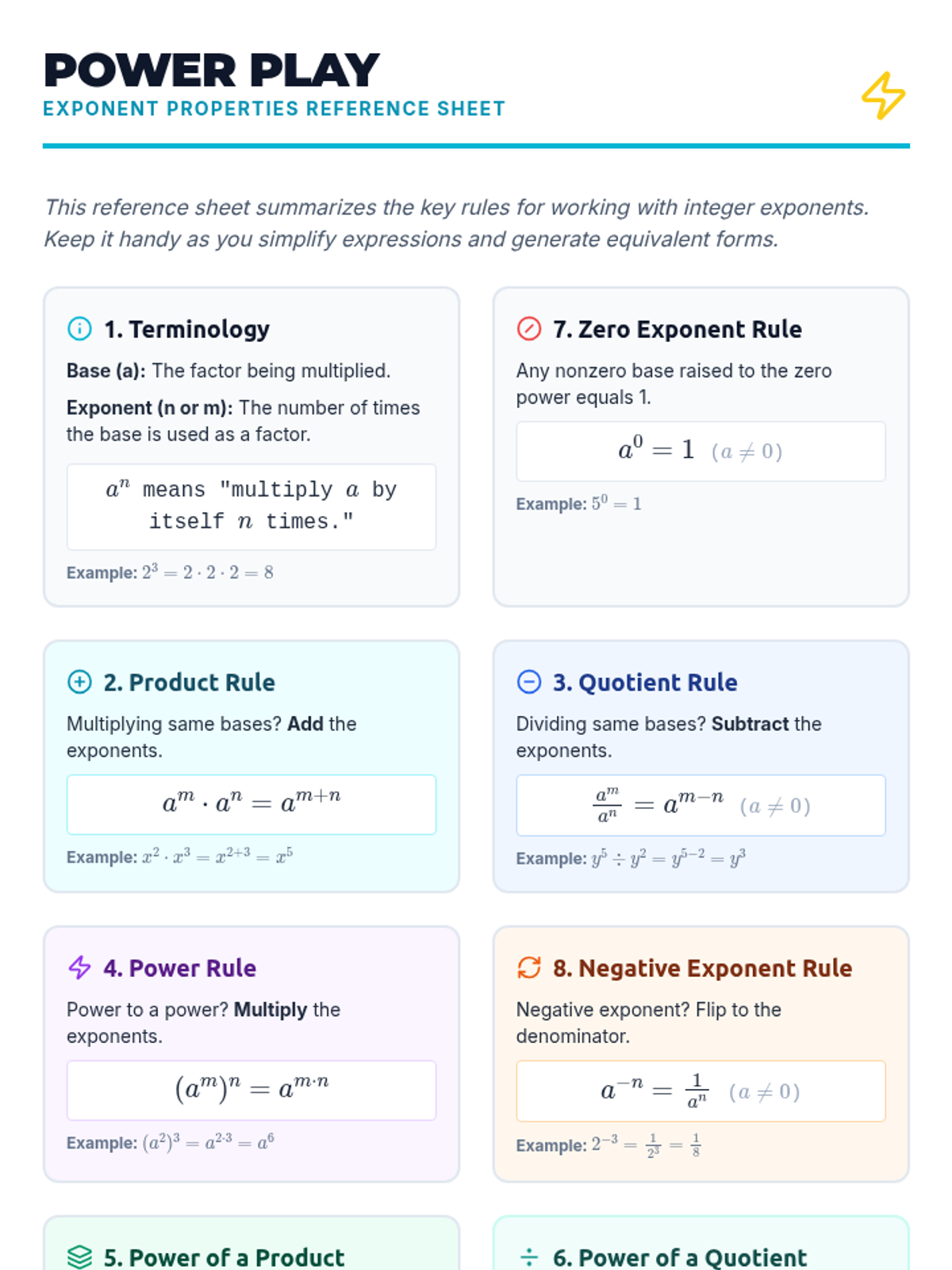
Task: Click the purple lightning Power Rule icon
Action: 79,968
